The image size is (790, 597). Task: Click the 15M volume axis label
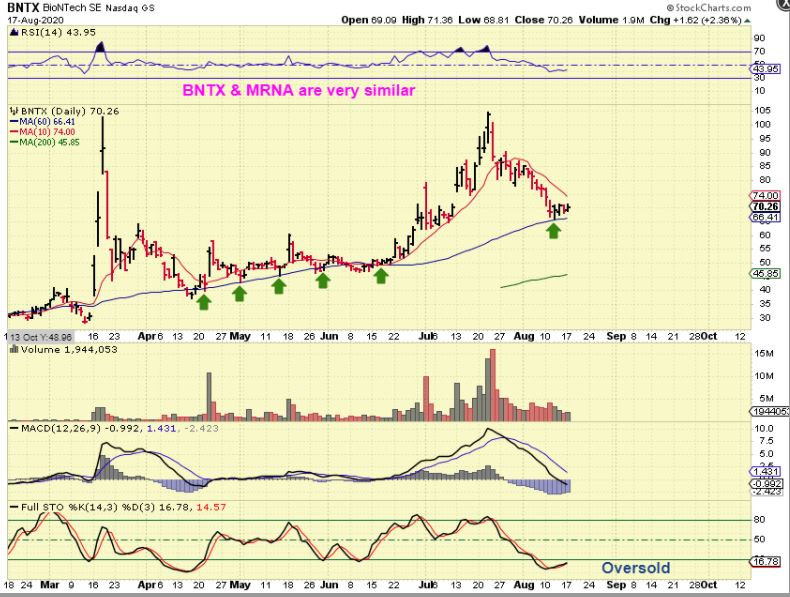coord(763,354)
